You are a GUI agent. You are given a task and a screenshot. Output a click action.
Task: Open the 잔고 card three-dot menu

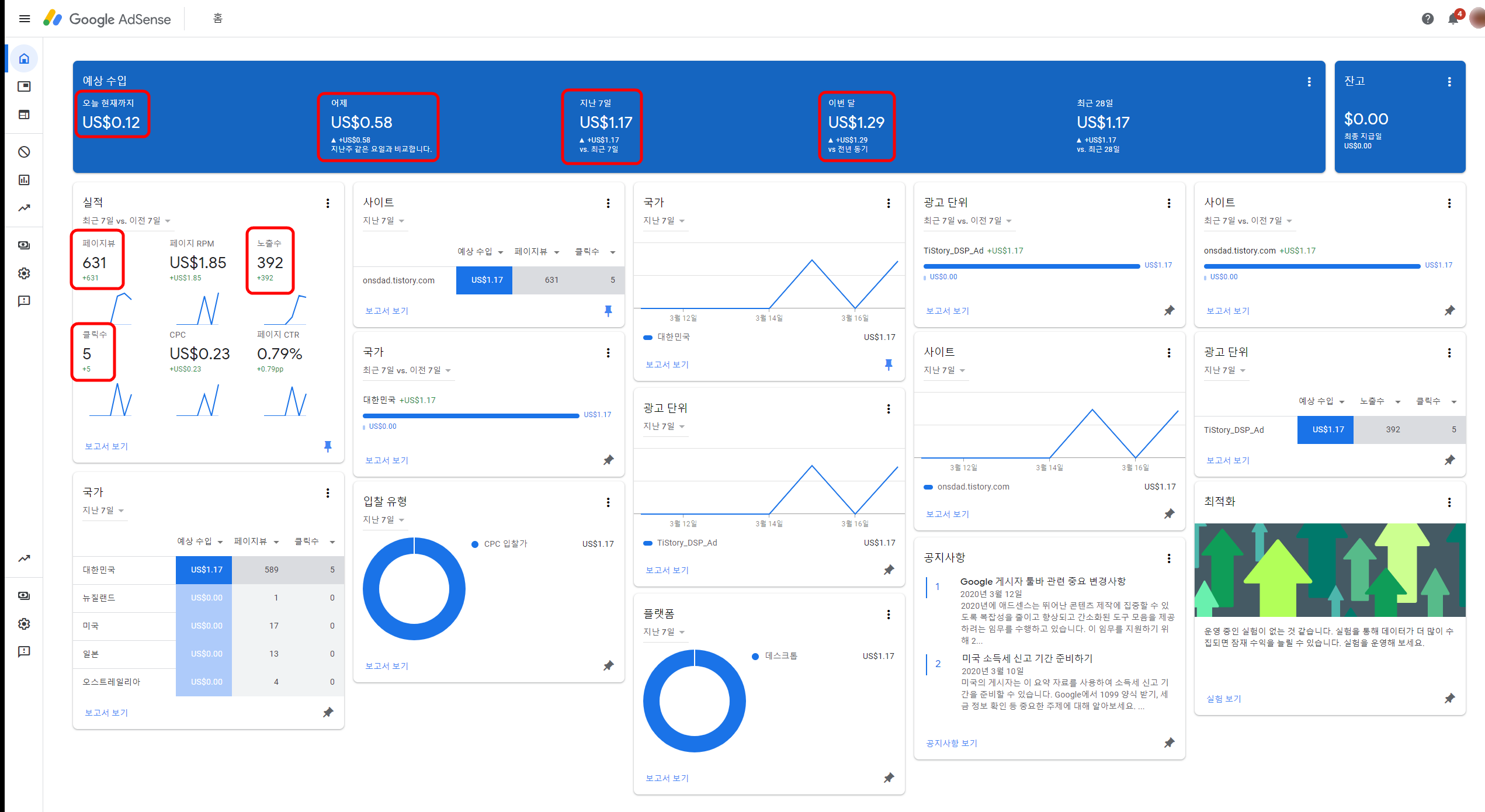click(1449, 82)
